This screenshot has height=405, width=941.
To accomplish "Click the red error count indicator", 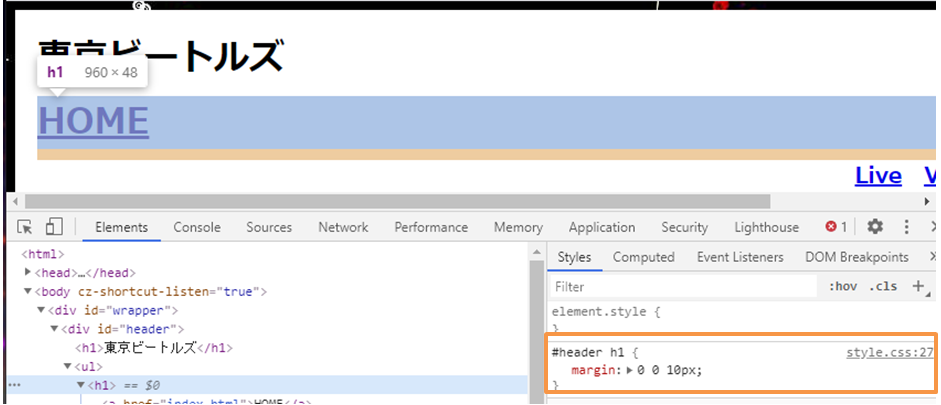I will 836,227.
